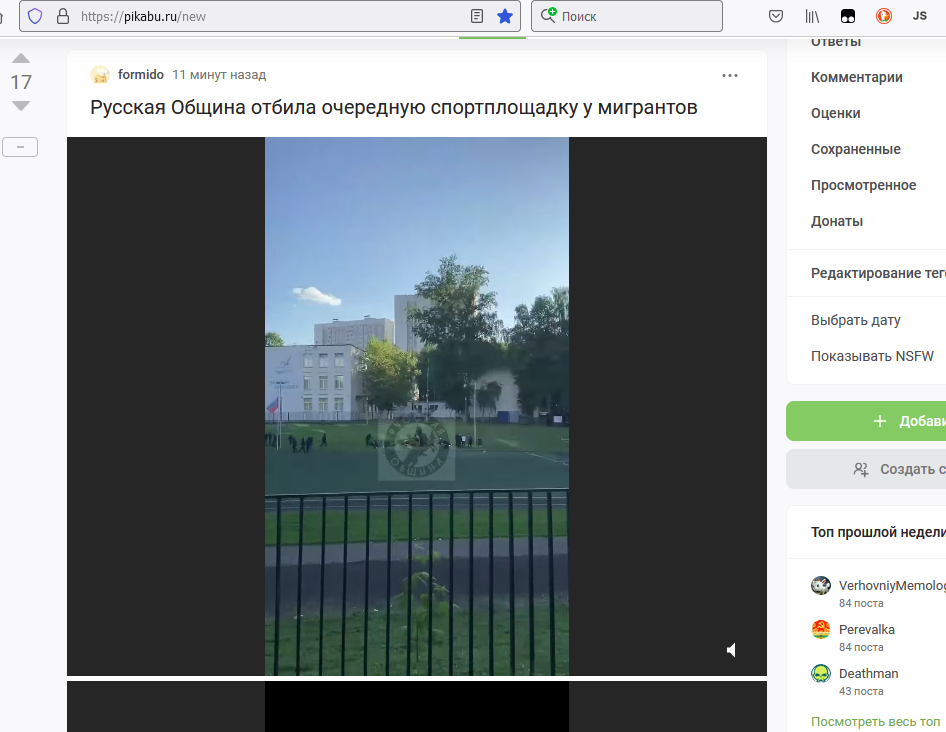Click Посмотреть весь топ link

(875, 722)
